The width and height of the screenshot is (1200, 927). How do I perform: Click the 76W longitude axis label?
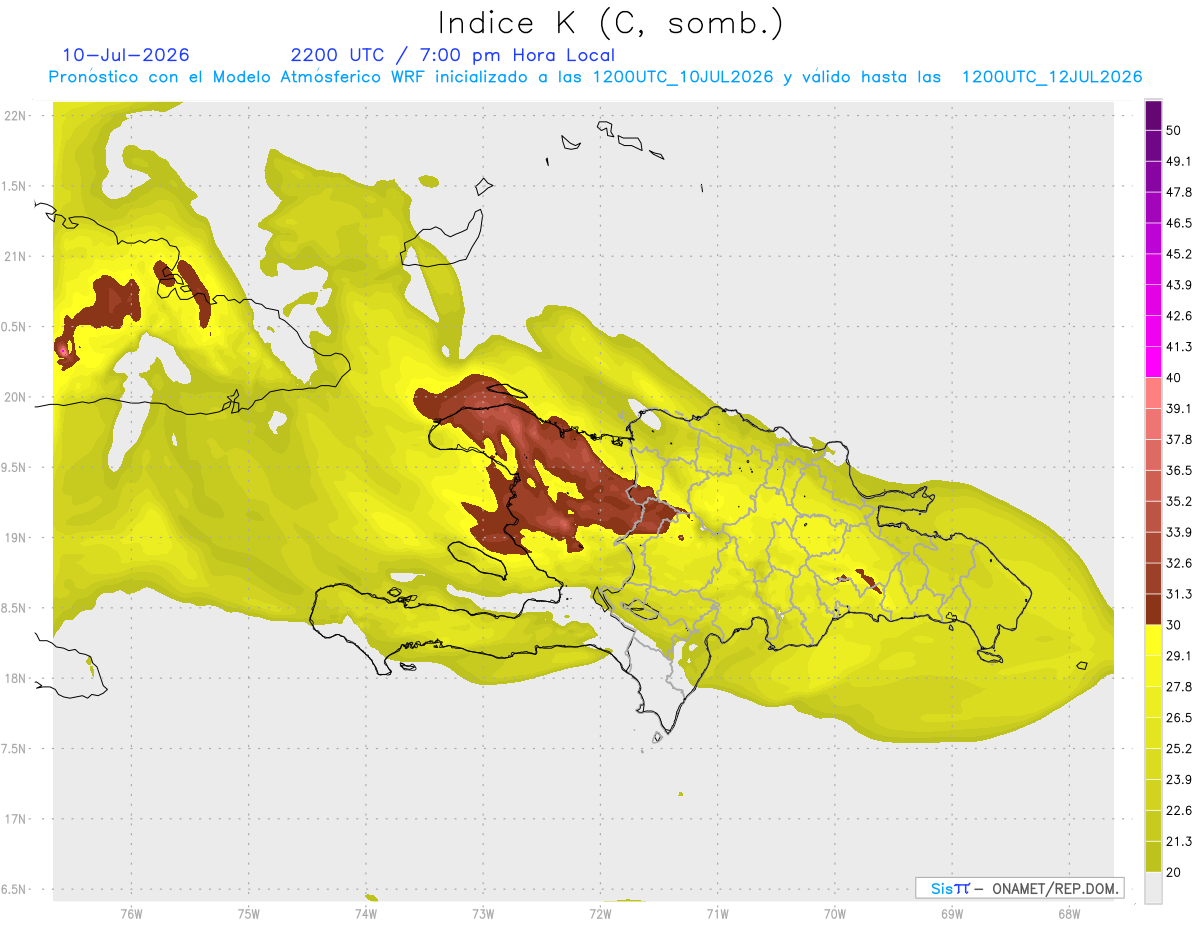pyautogui.click(x=131, y=914)
